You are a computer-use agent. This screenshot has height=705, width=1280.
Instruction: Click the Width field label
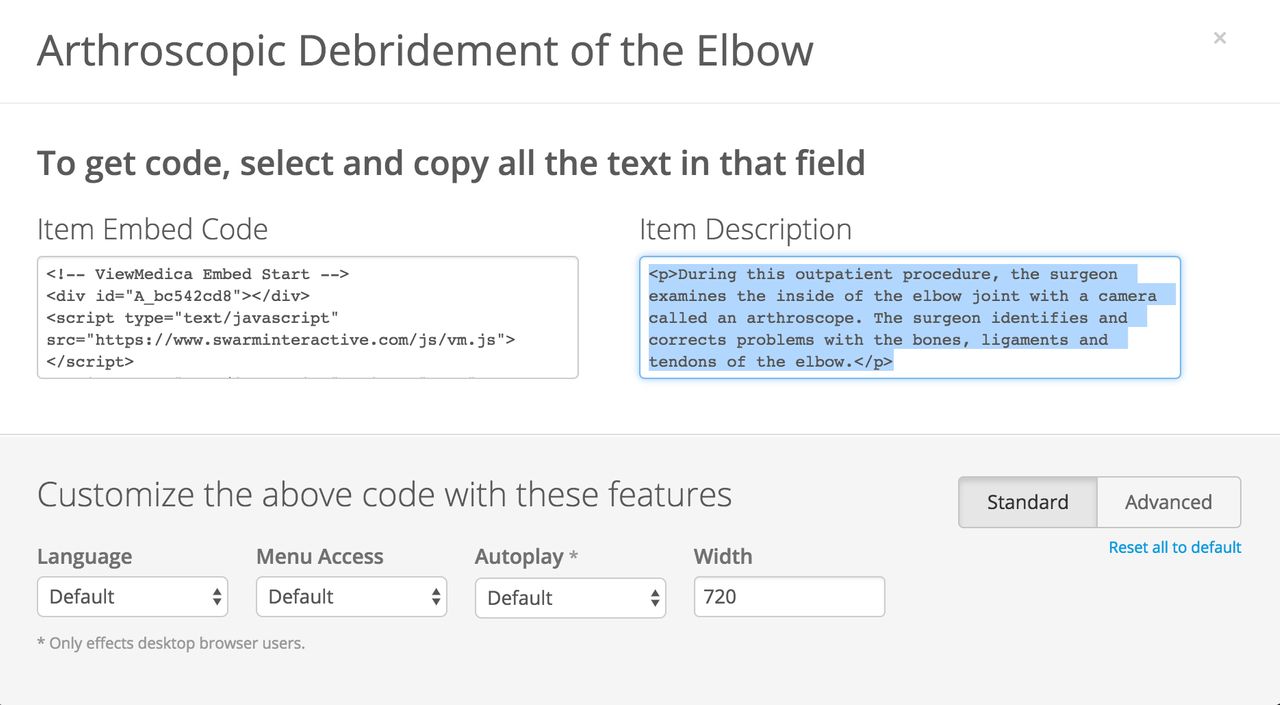click(x=722, y=556)
